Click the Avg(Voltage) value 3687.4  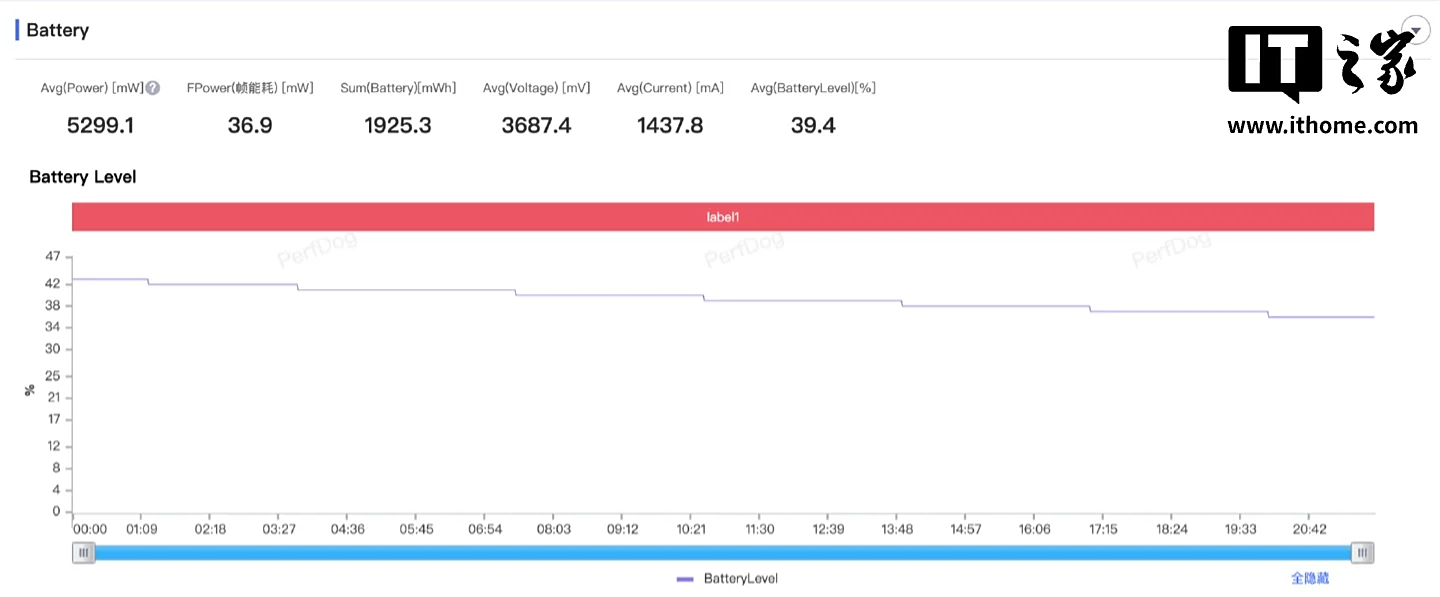pos(536,125)
